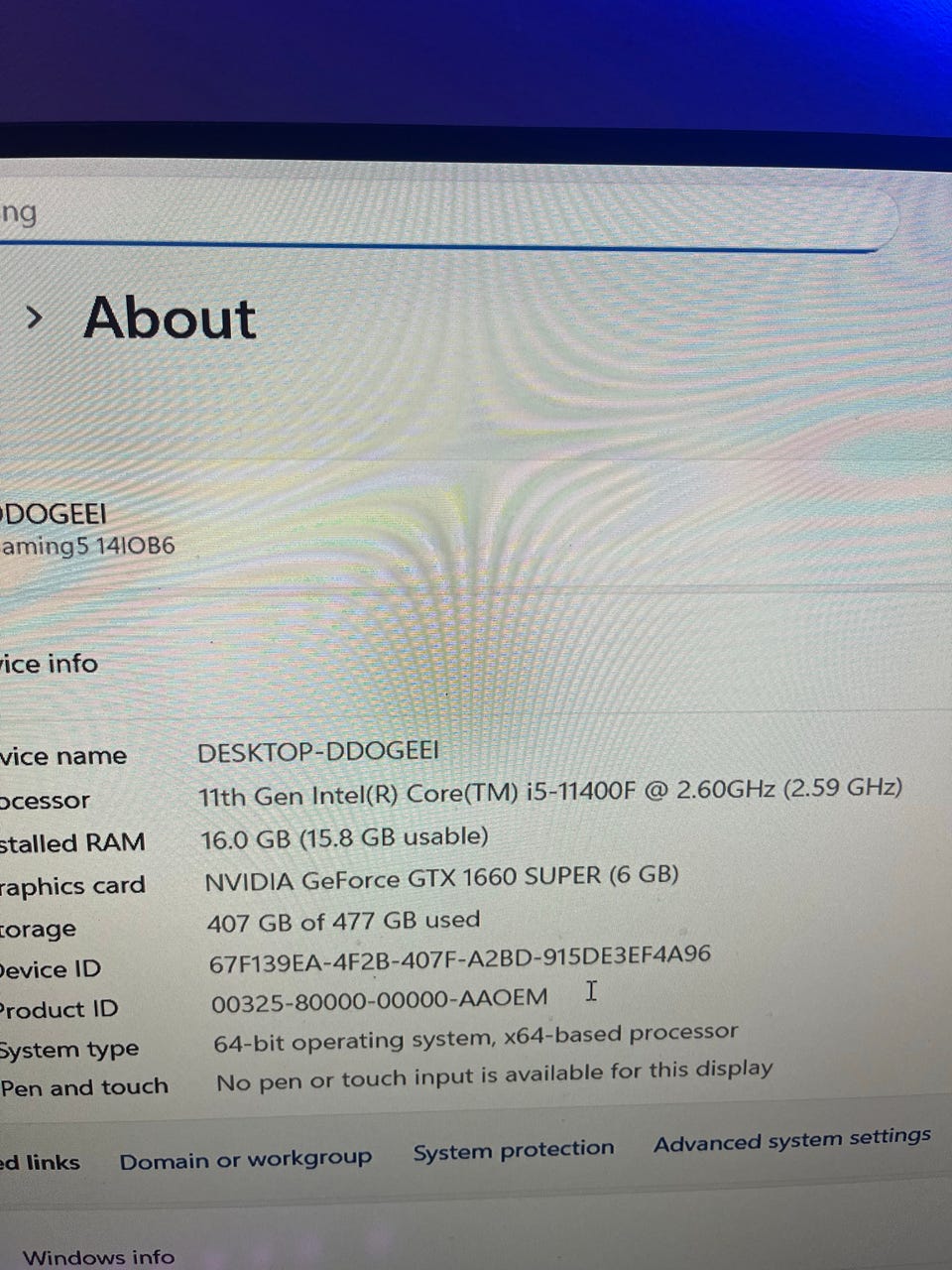This screenshot has width=952, height=1270.
Task: Expand the Device info section header
Action: pyautogui.click(x=49, y=664)
